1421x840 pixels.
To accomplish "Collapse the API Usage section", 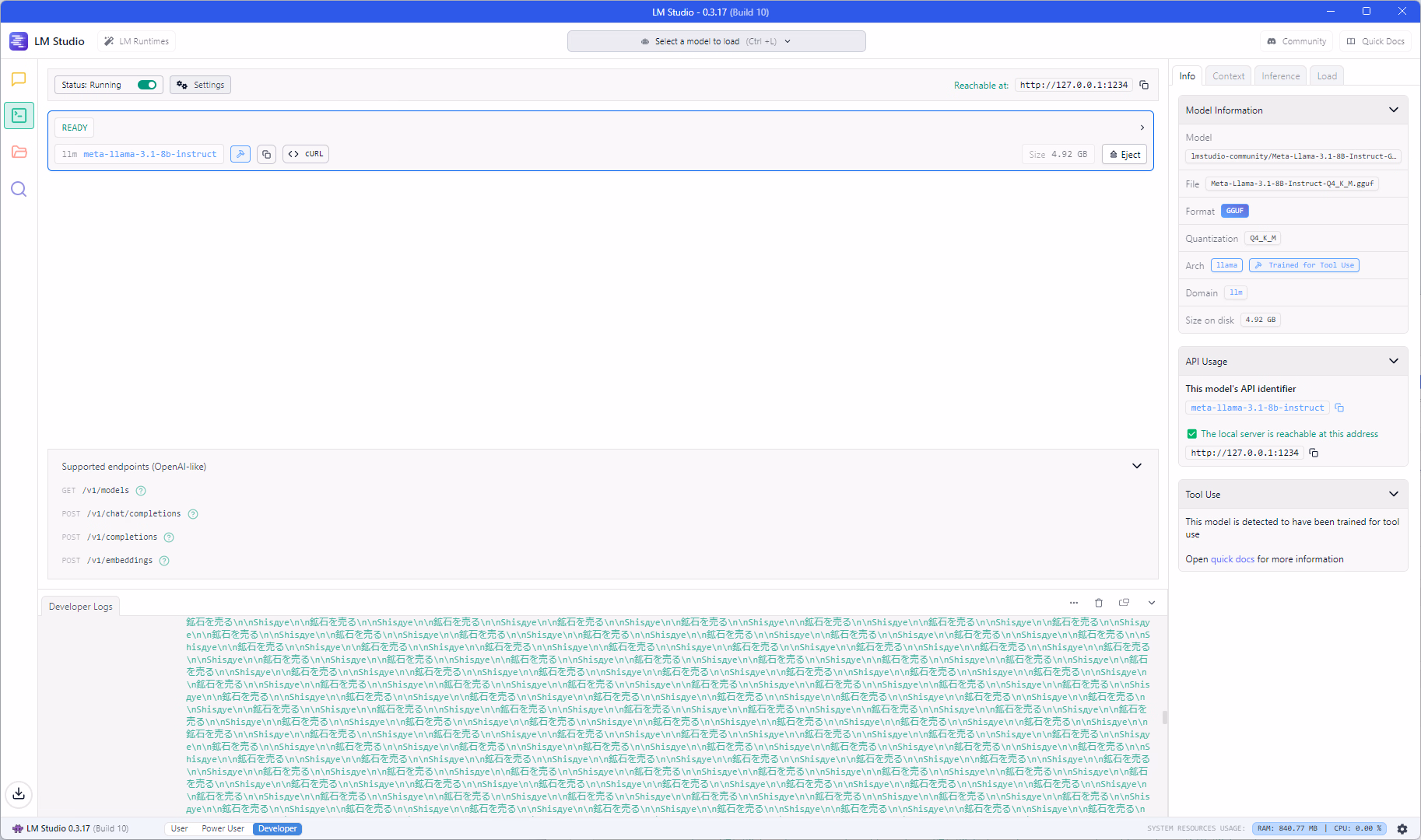I will [1394, 361].
